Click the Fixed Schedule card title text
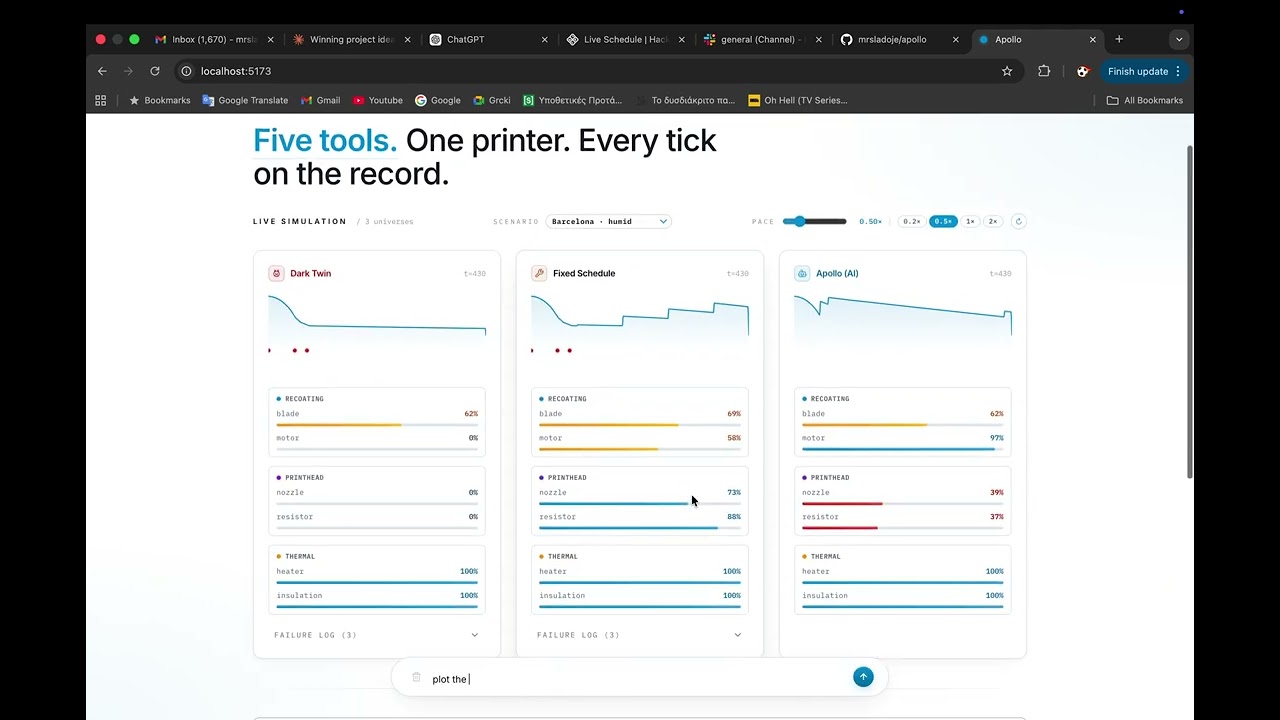 tap(584, 273)
